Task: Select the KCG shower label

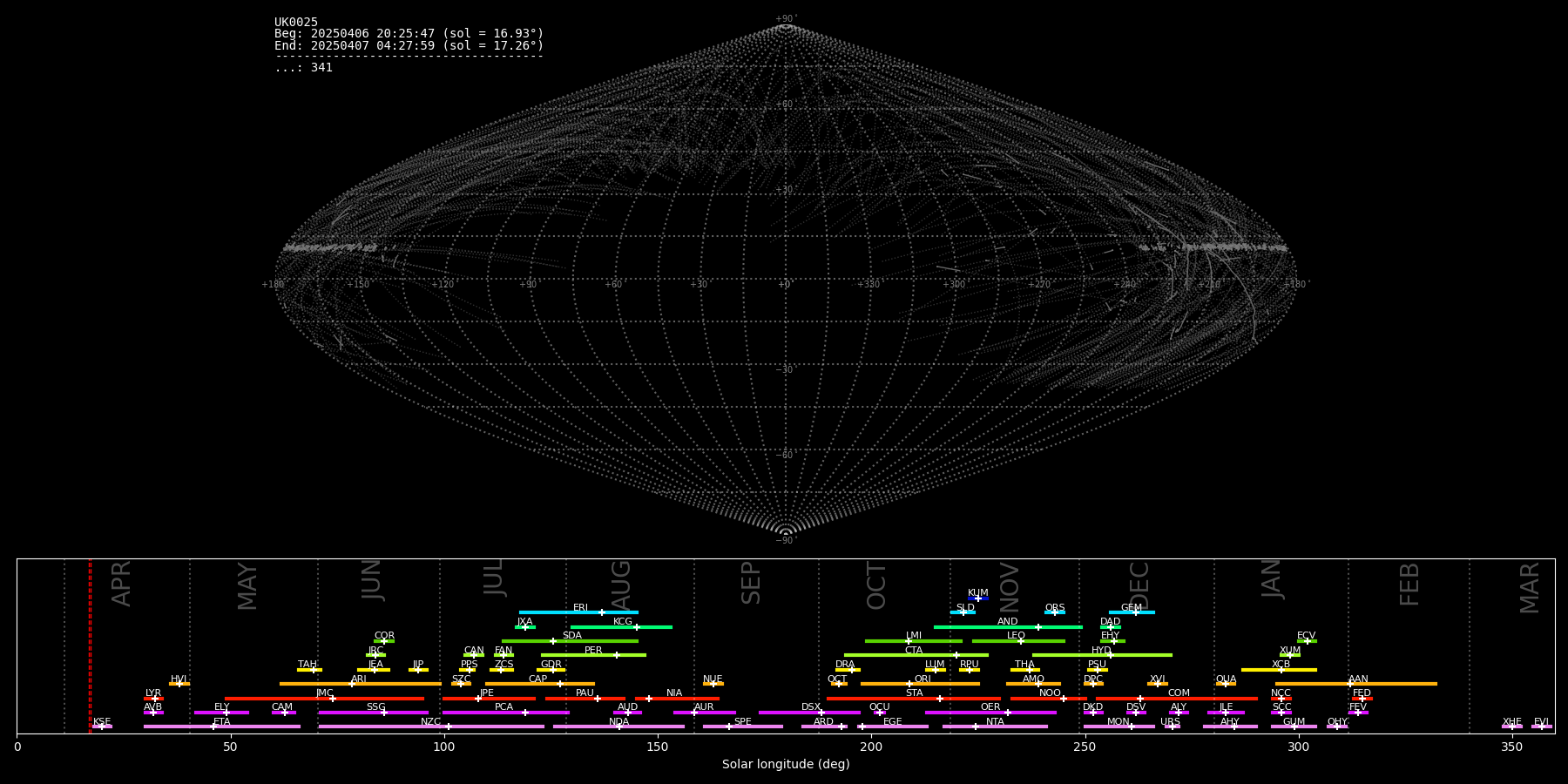Action: 623,622
